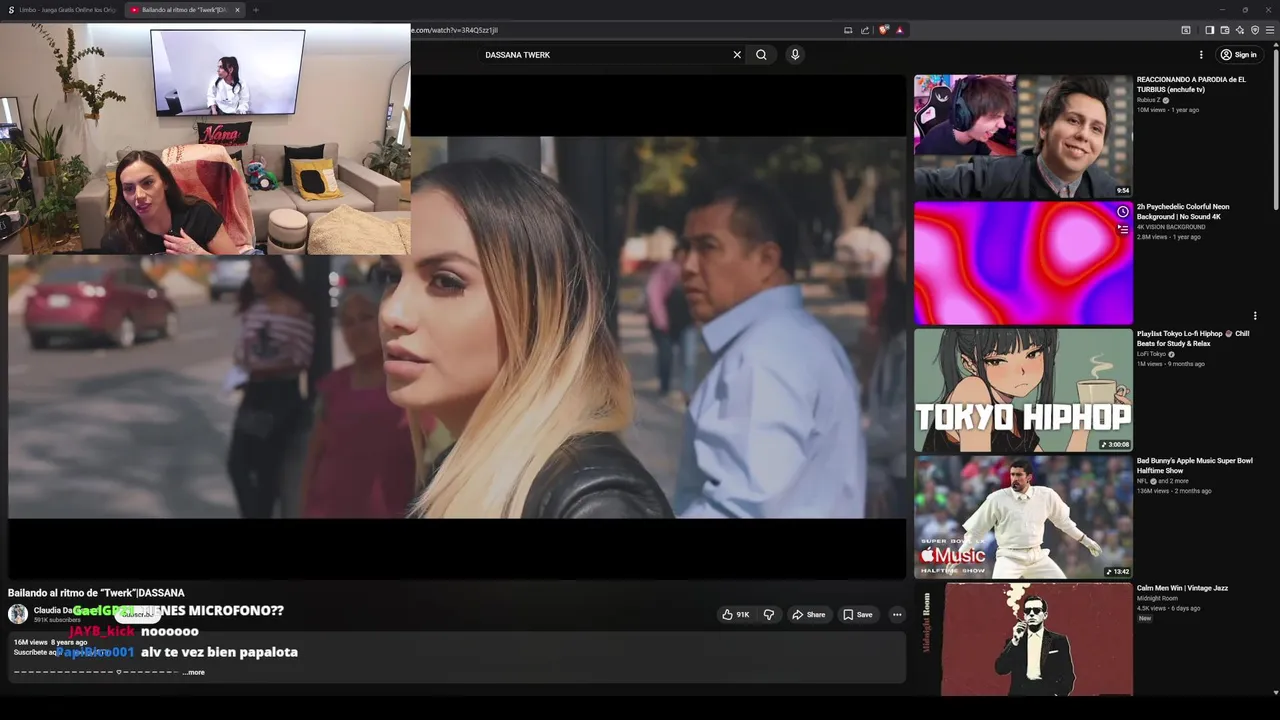1280x720 pixels.
Task: Open options menu for Psychedelic Neon video
Action: (1255, 316)
